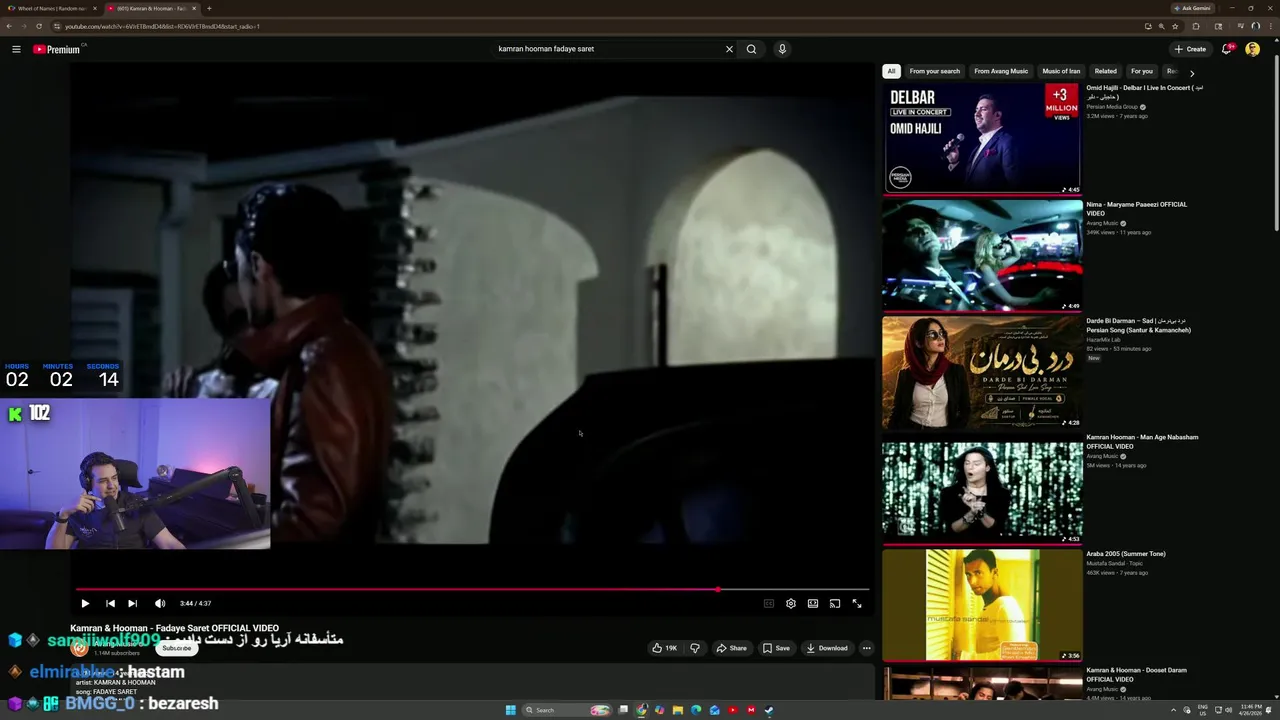Clear the search box text

coord(729,49)
